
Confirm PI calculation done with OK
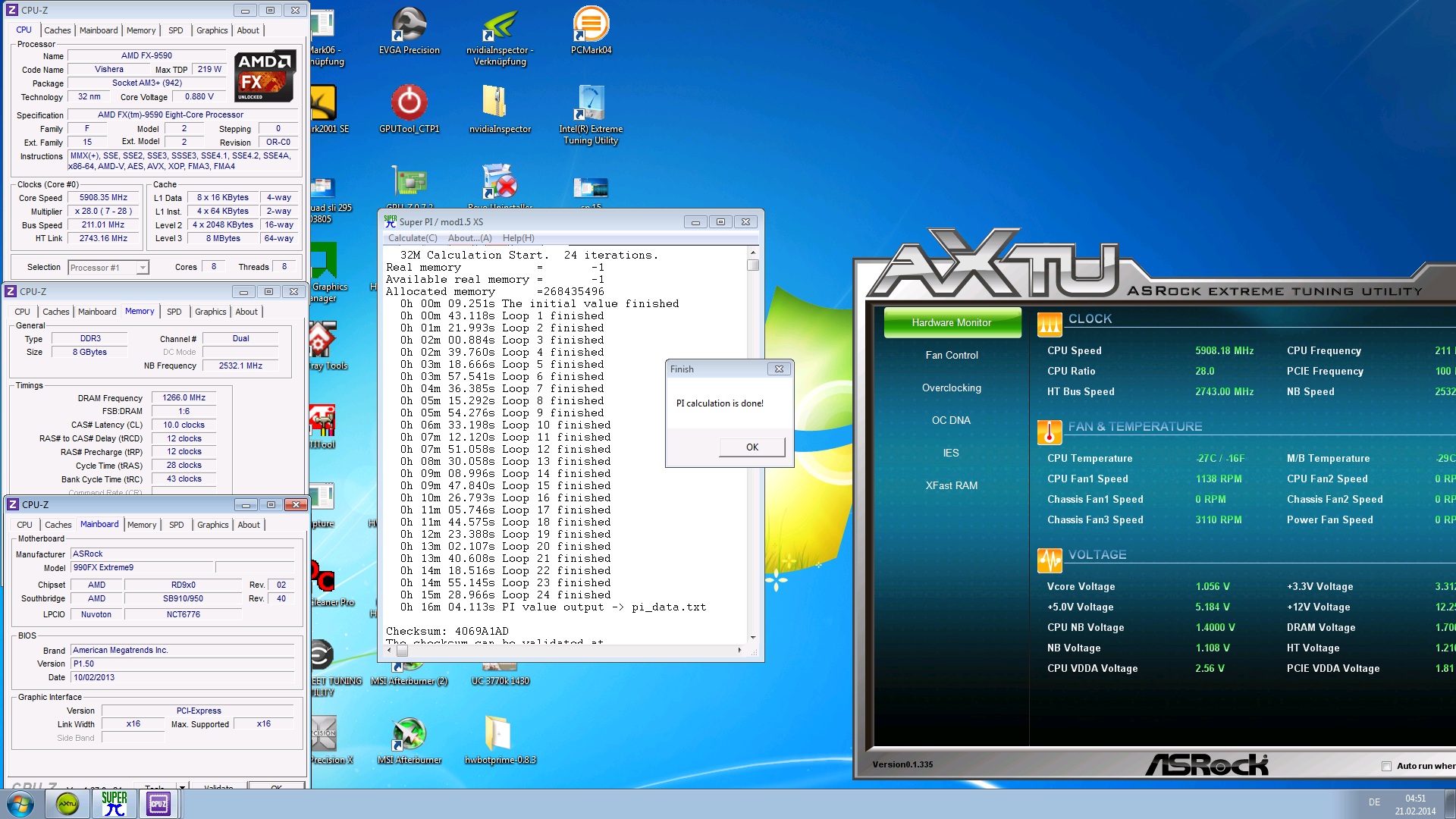pyautogui.click(x=752, y=447)
